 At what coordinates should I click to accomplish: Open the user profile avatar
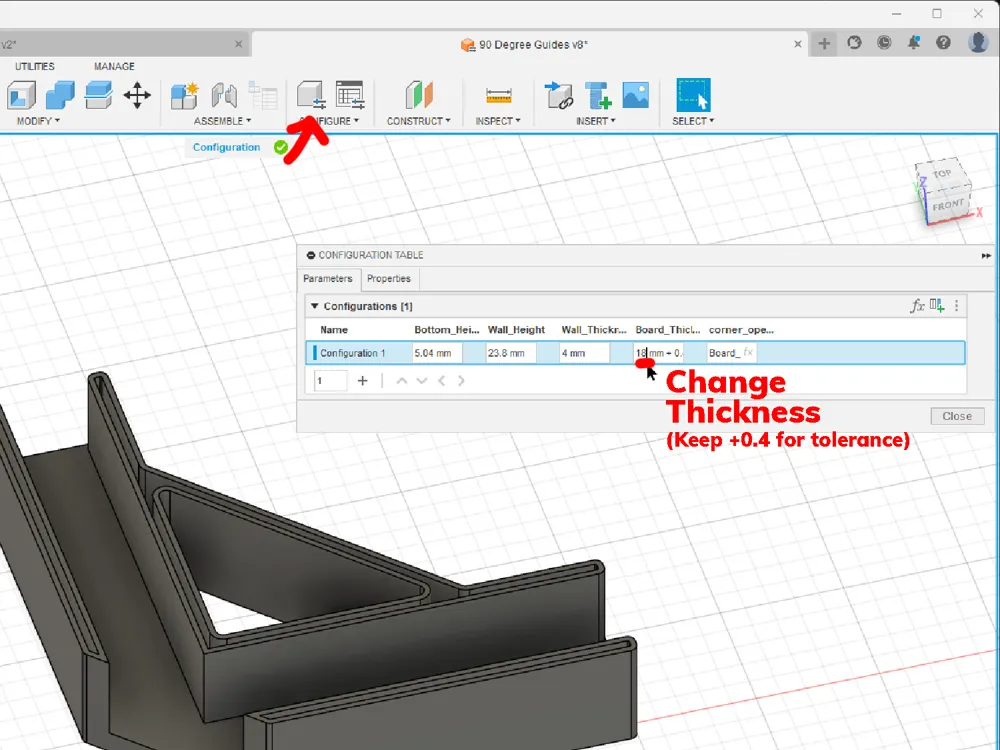click(978, 43)
